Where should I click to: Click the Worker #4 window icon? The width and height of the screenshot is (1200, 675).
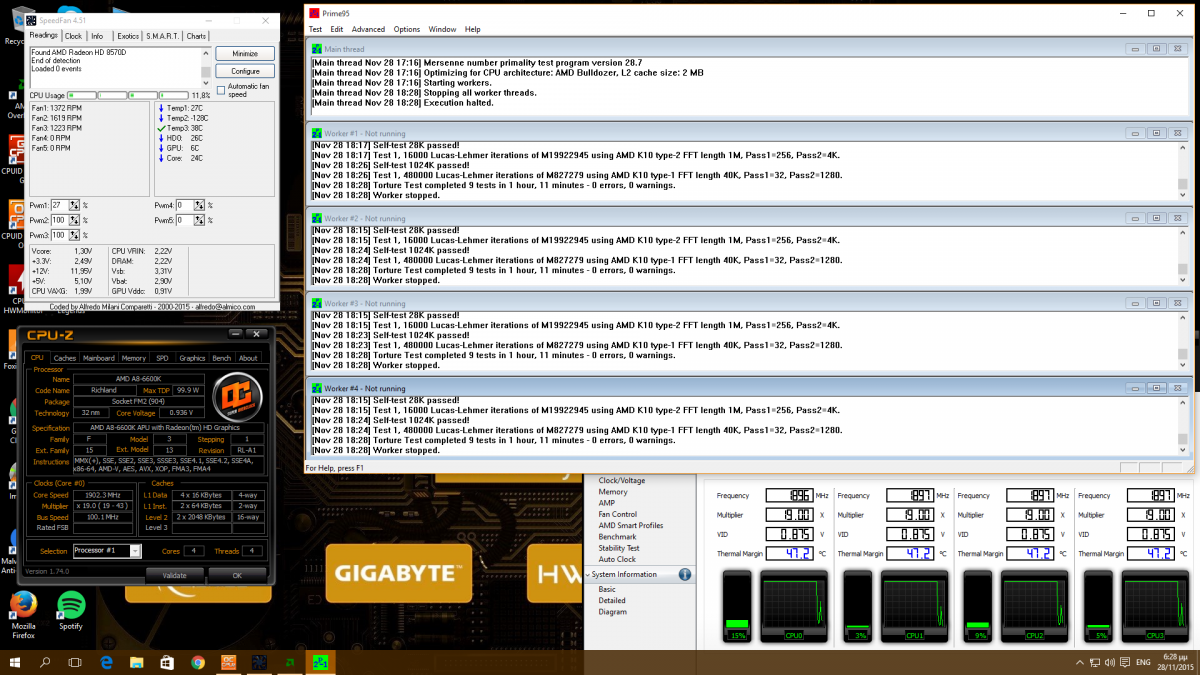(x=317, y=388)
